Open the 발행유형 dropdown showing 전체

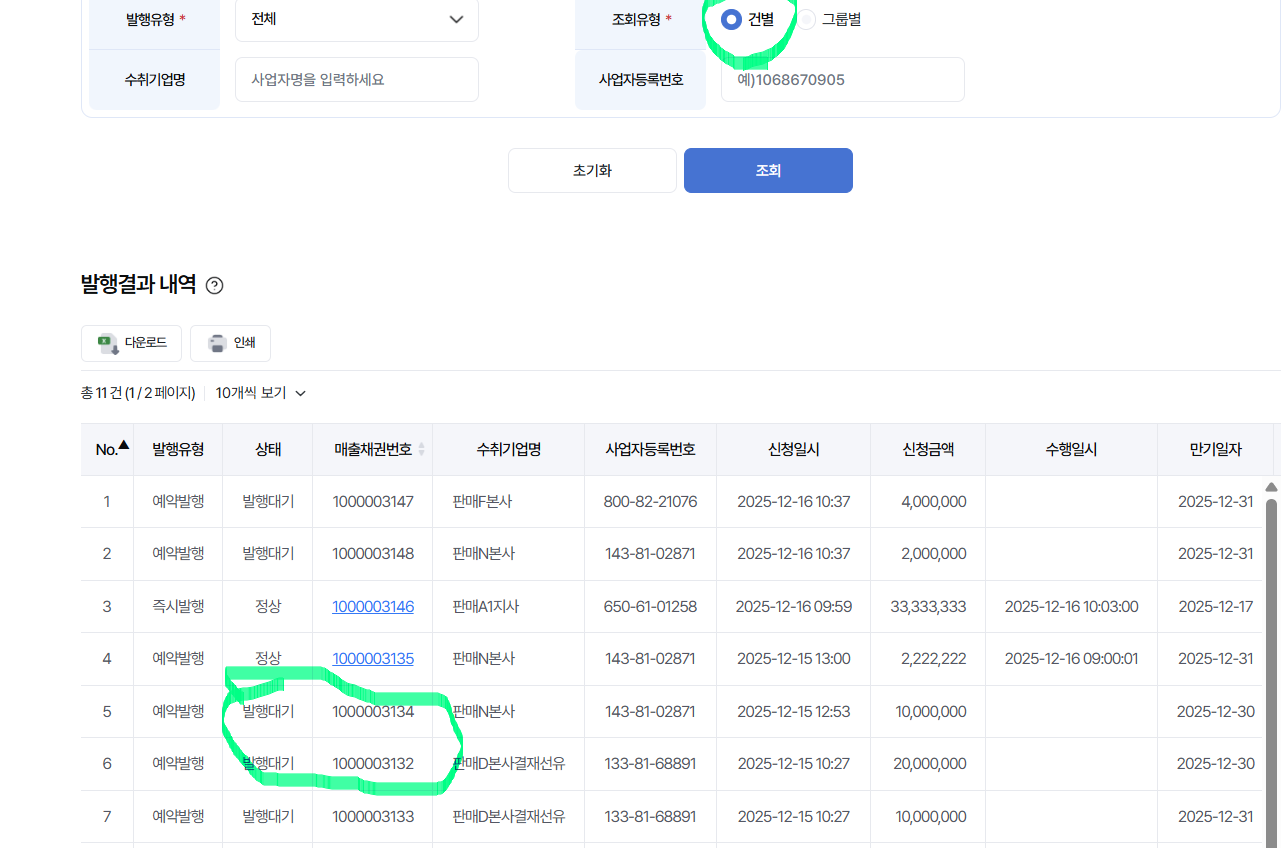[x=357, y=19]
